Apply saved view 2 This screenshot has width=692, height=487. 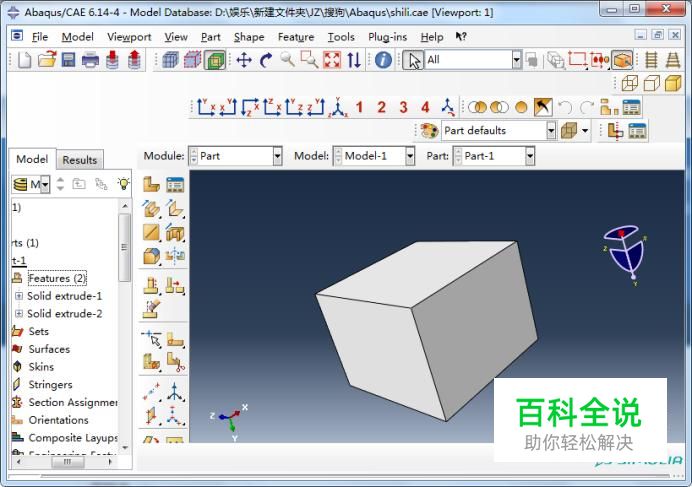point(381,107)
